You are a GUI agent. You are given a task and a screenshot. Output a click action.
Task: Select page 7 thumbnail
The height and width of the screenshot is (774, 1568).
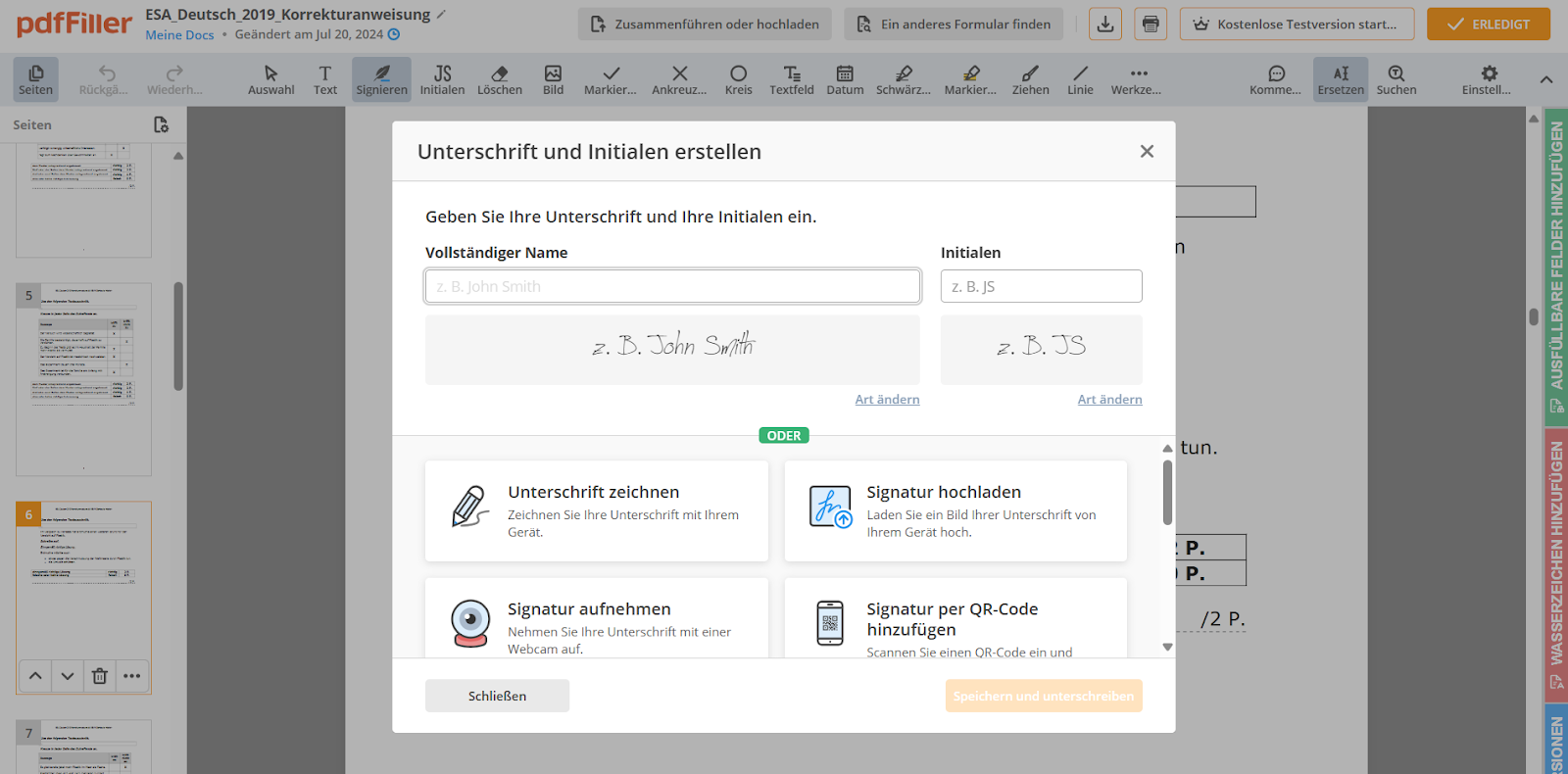[x=84, y=747]
